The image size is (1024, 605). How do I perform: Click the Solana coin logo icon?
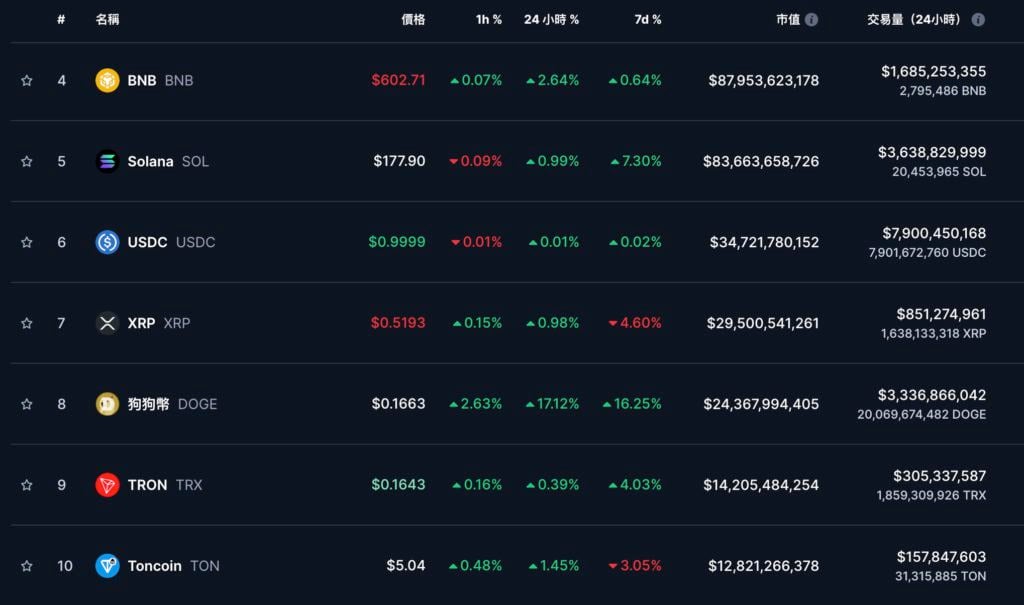coord(107,161)
